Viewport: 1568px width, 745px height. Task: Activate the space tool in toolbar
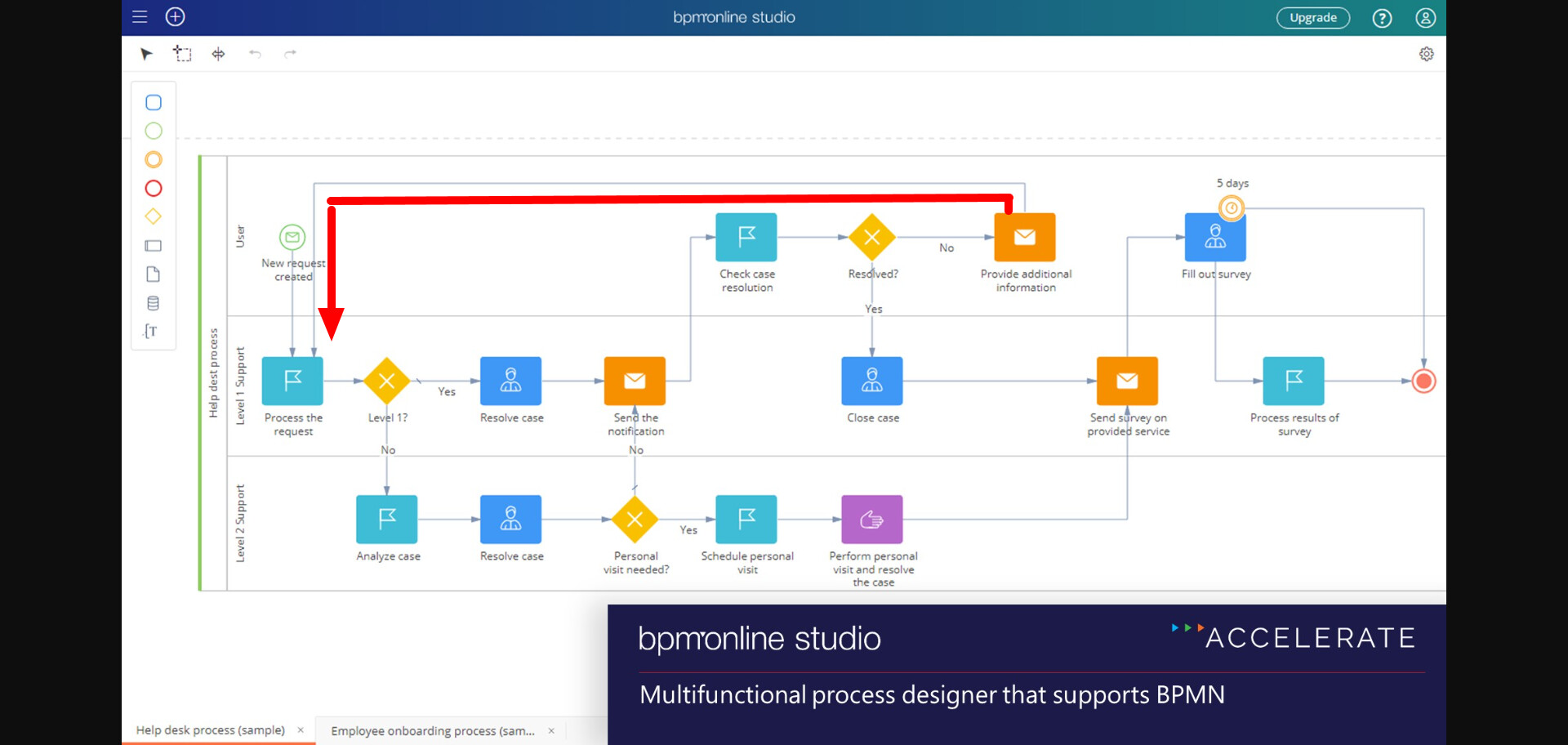tap(218, 54)
